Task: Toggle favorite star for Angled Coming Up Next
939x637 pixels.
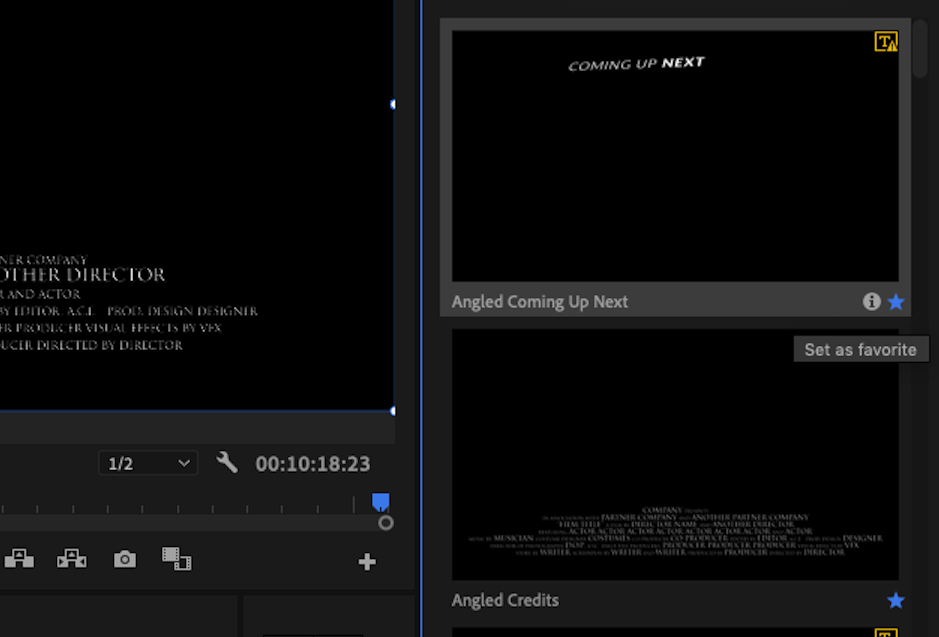Action: click(896, 302)
